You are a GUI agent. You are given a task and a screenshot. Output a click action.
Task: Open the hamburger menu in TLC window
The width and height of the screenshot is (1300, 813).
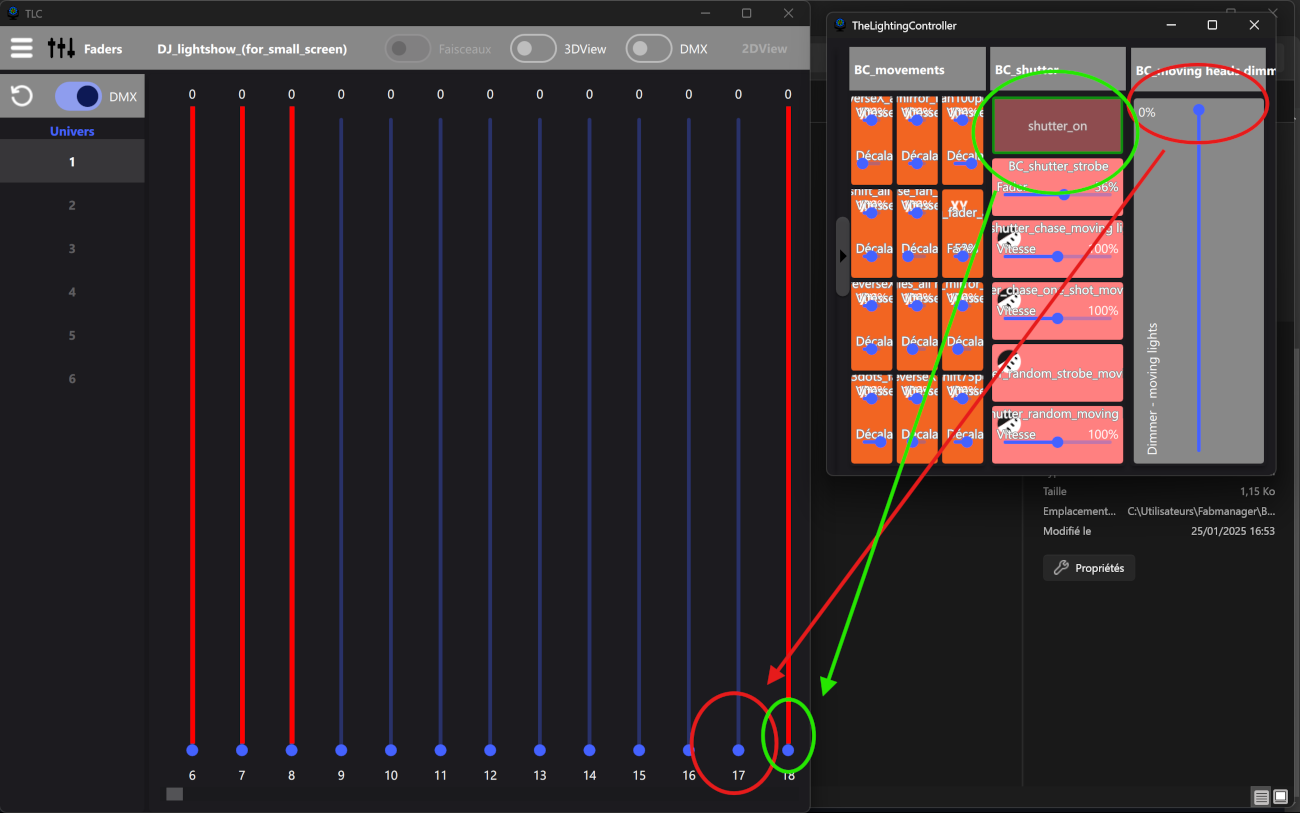pyautogui.click(x=21, y=48)
